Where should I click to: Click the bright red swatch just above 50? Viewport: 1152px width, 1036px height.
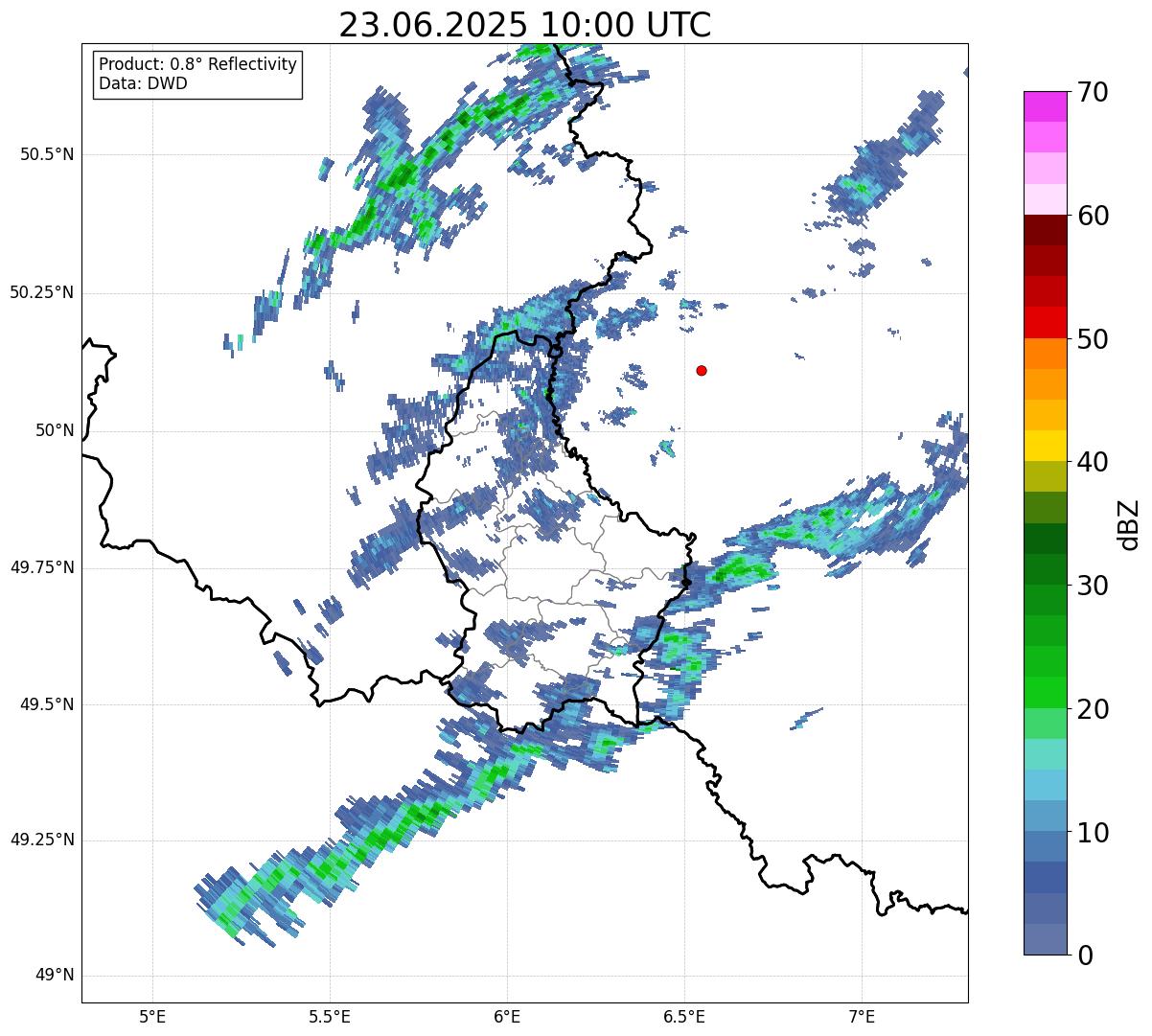pos(1045,322)
